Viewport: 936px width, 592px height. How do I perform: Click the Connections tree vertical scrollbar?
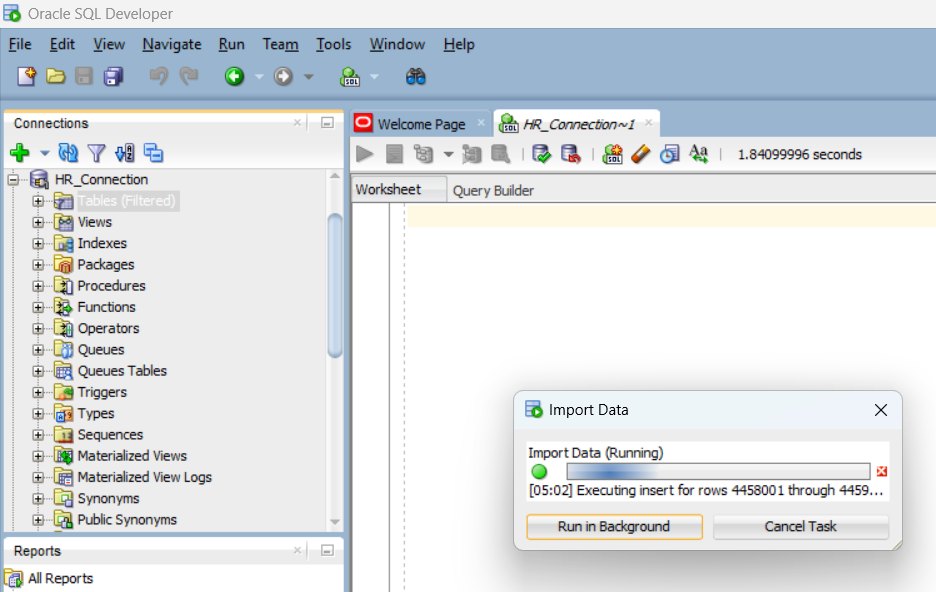[x=335, y=285]
